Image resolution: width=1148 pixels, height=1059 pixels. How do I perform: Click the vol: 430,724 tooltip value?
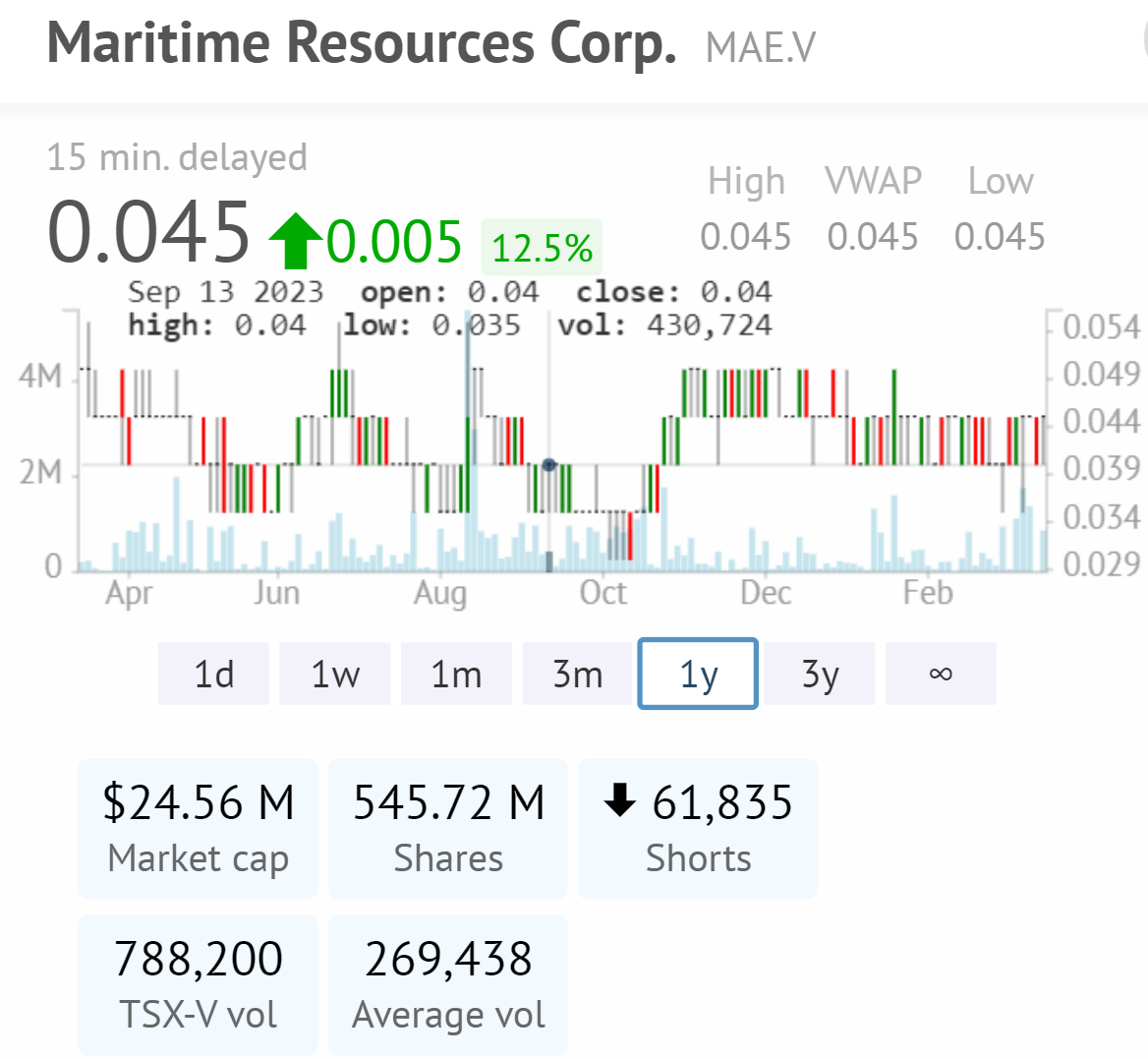(x=664, y=325)
